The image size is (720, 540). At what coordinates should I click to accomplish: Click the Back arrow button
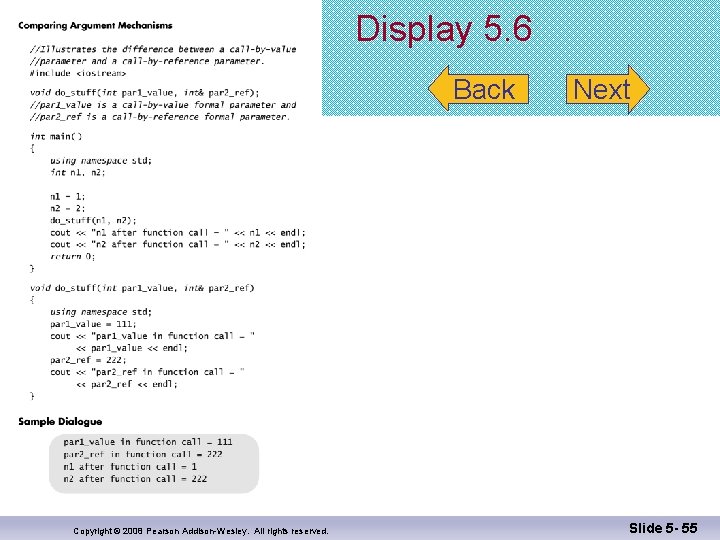pyautogui.click(x=478, y=89)
